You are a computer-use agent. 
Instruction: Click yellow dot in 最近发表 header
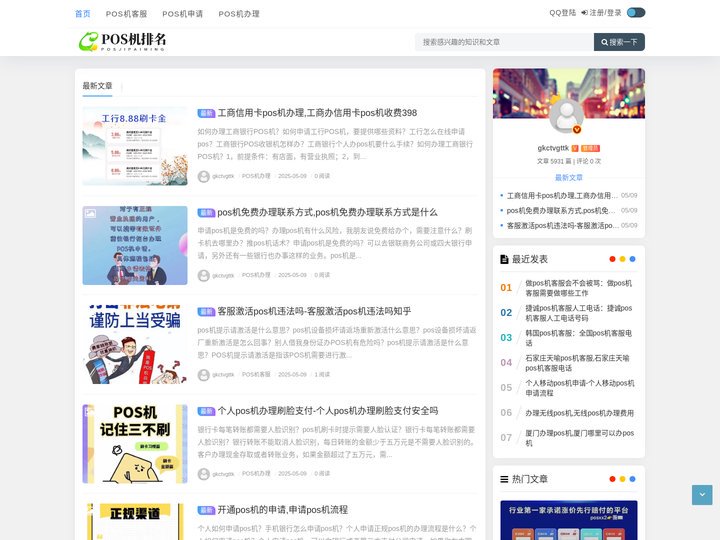click(622, 259)
